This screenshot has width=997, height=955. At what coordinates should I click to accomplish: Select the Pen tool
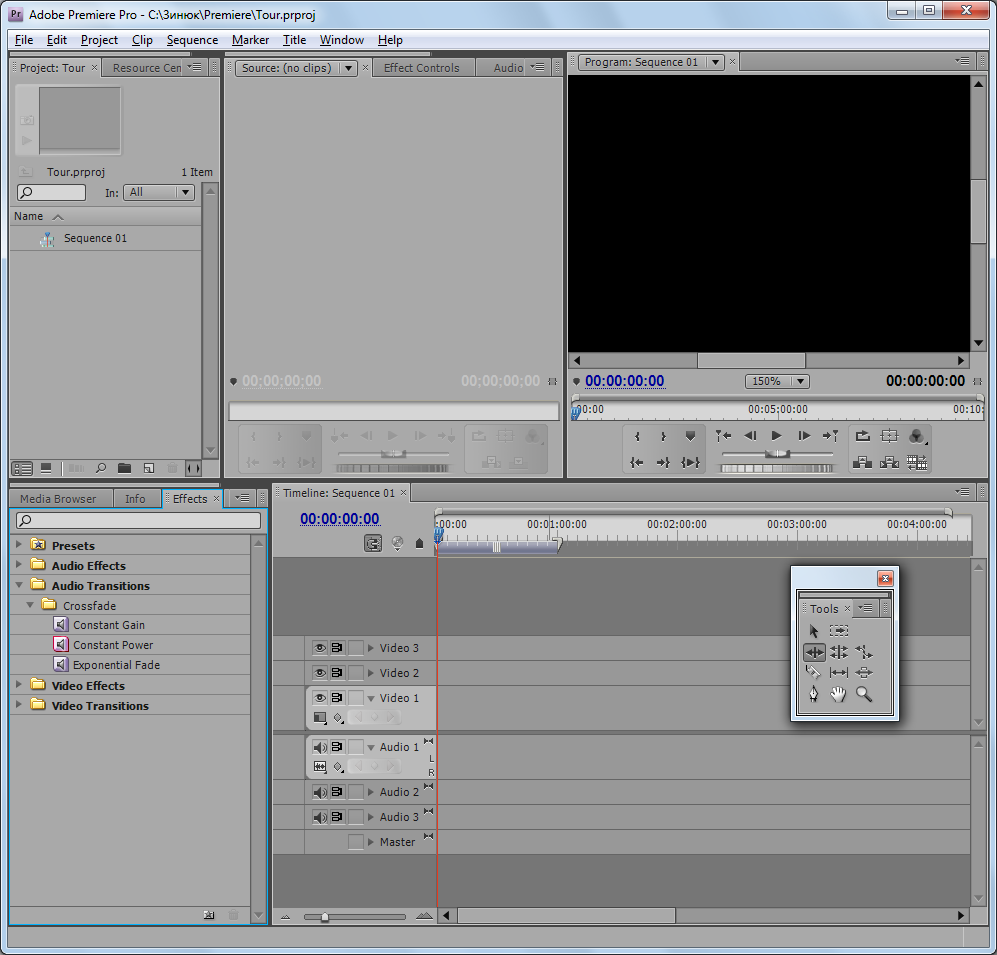click(x=813, y=694)
